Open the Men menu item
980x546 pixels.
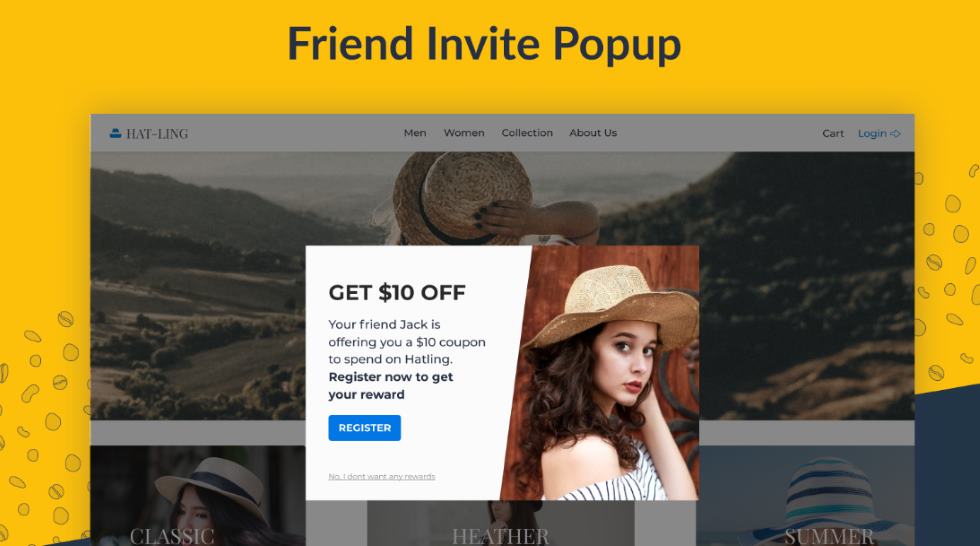point(415,133)
